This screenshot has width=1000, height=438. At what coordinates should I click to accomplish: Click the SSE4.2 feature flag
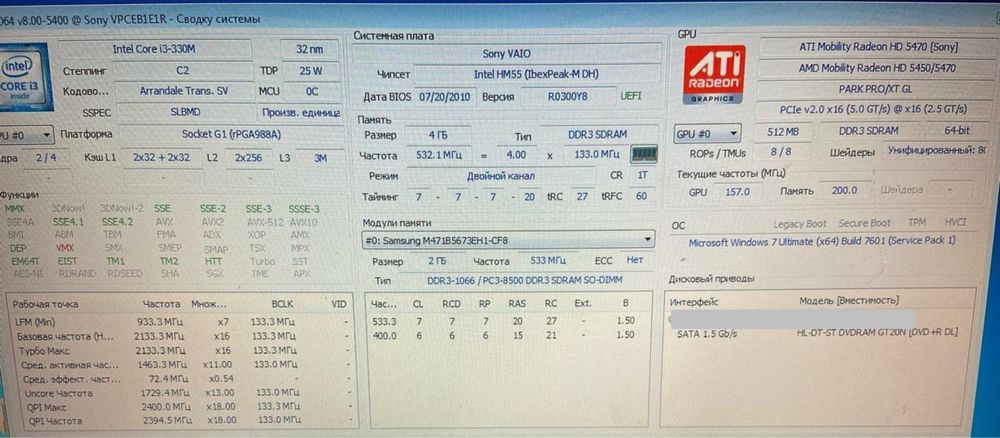(x=117, y=222)
